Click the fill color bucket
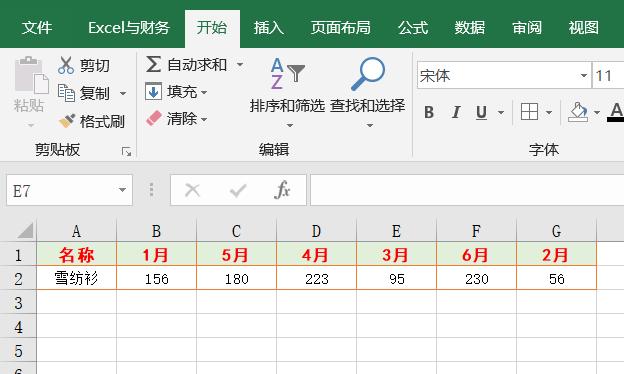The width and height of the screenshot is (624, 374). pyautogui.click(x=578, y=113)
